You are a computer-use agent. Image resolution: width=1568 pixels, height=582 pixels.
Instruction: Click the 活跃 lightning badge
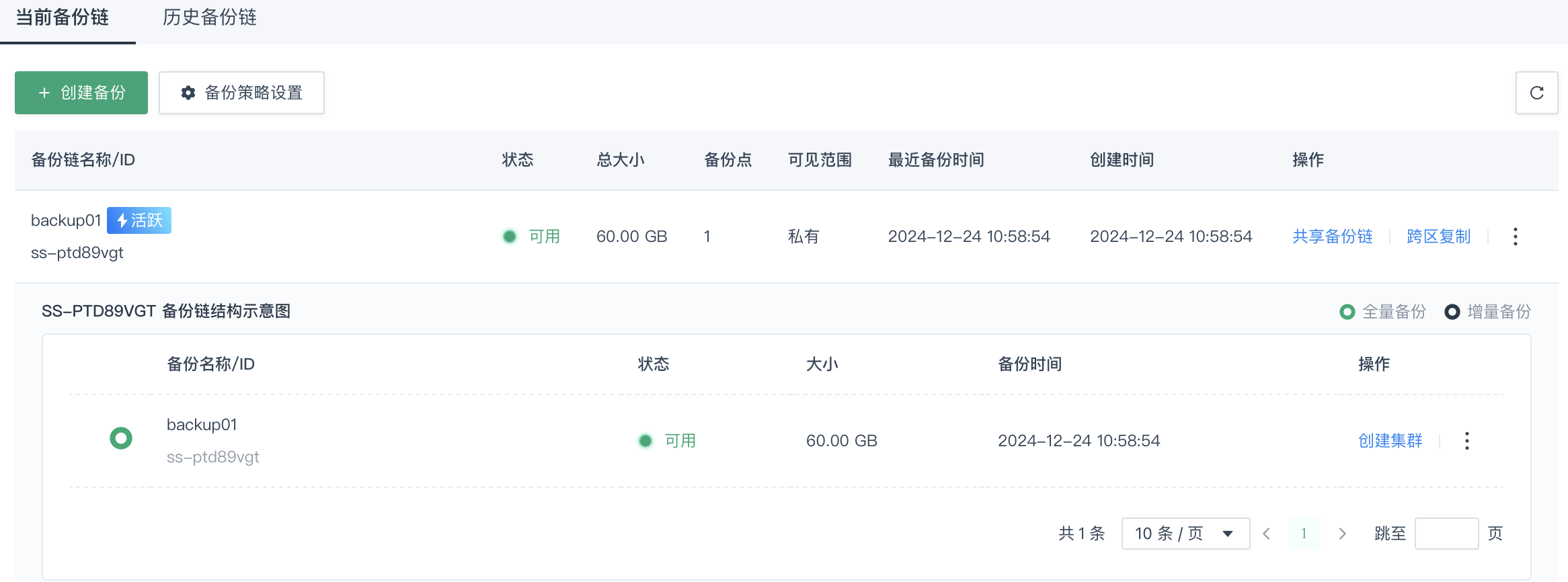(x=139, y=220)
